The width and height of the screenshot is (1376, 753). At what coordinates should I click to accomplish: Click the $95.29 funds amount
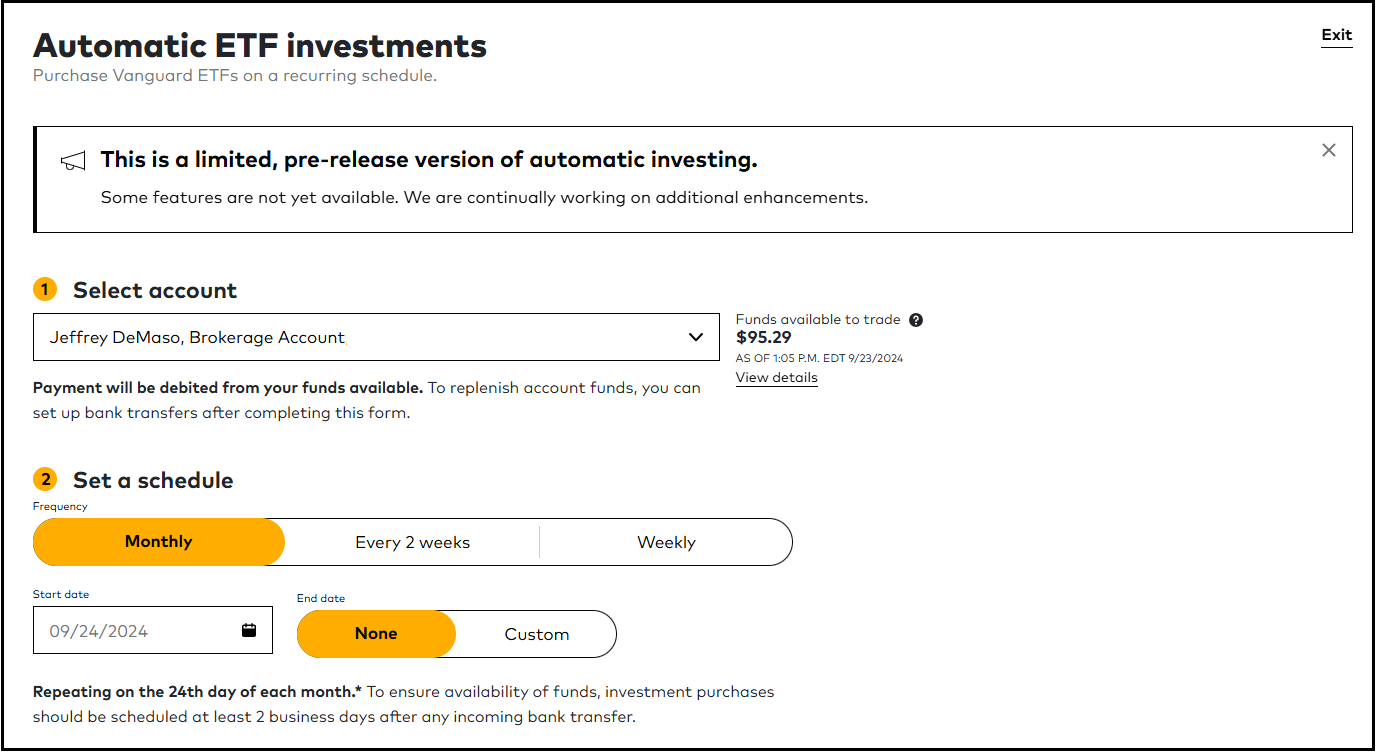pos(764,338)
